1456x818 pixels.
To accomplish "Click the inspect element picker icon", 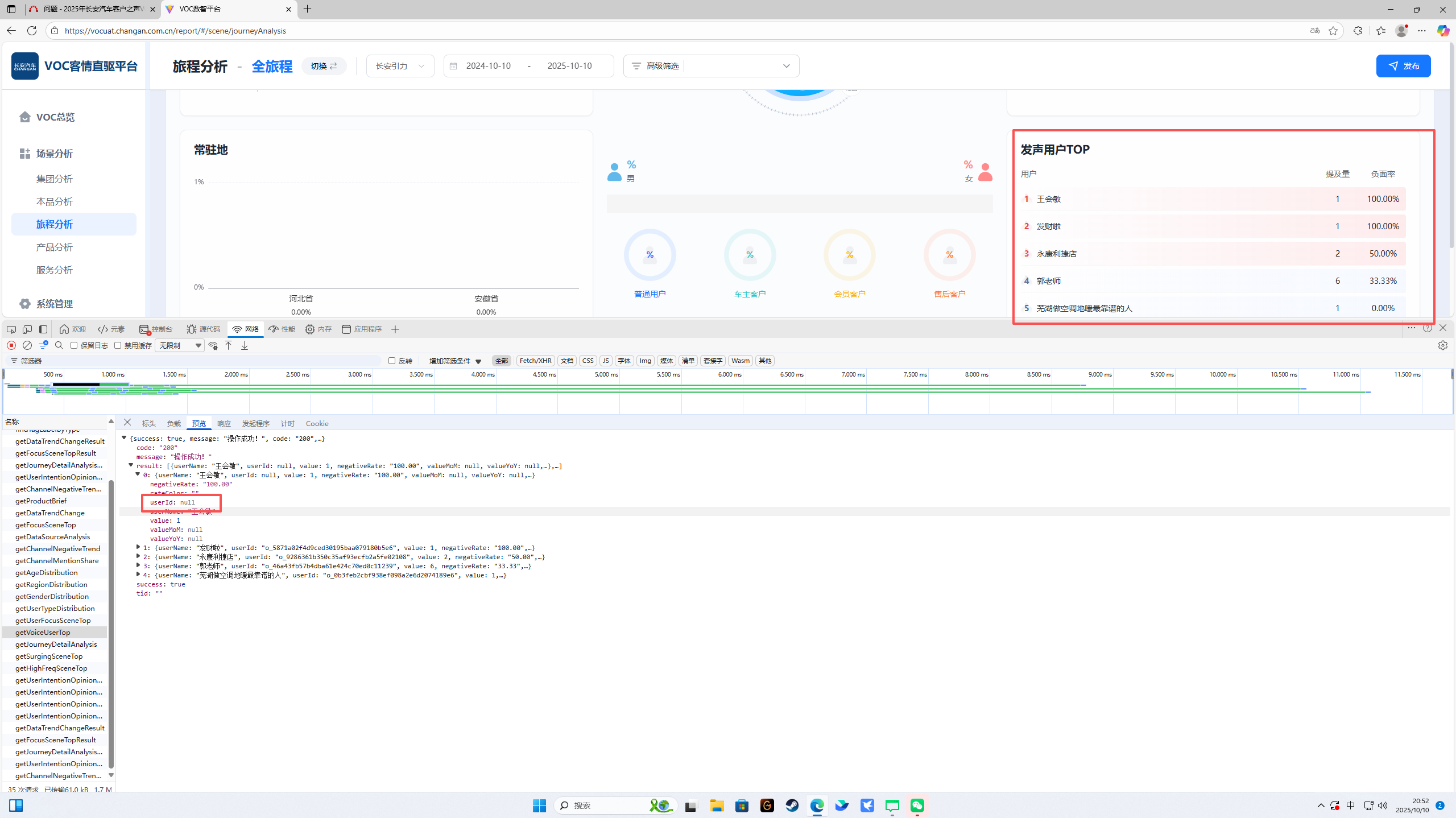I will pyautogui.click(x=11, y=329).
